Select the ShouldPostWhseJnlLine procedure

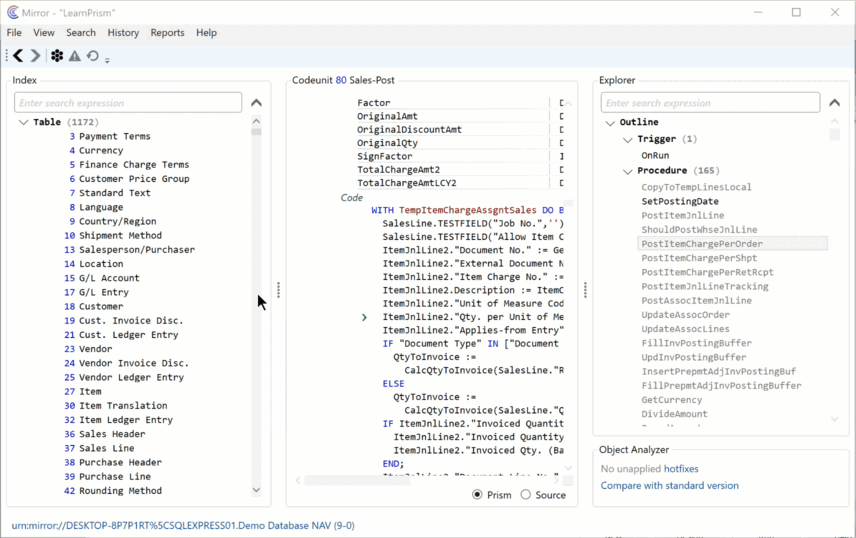pyautogui.click(x=699, y=230)
